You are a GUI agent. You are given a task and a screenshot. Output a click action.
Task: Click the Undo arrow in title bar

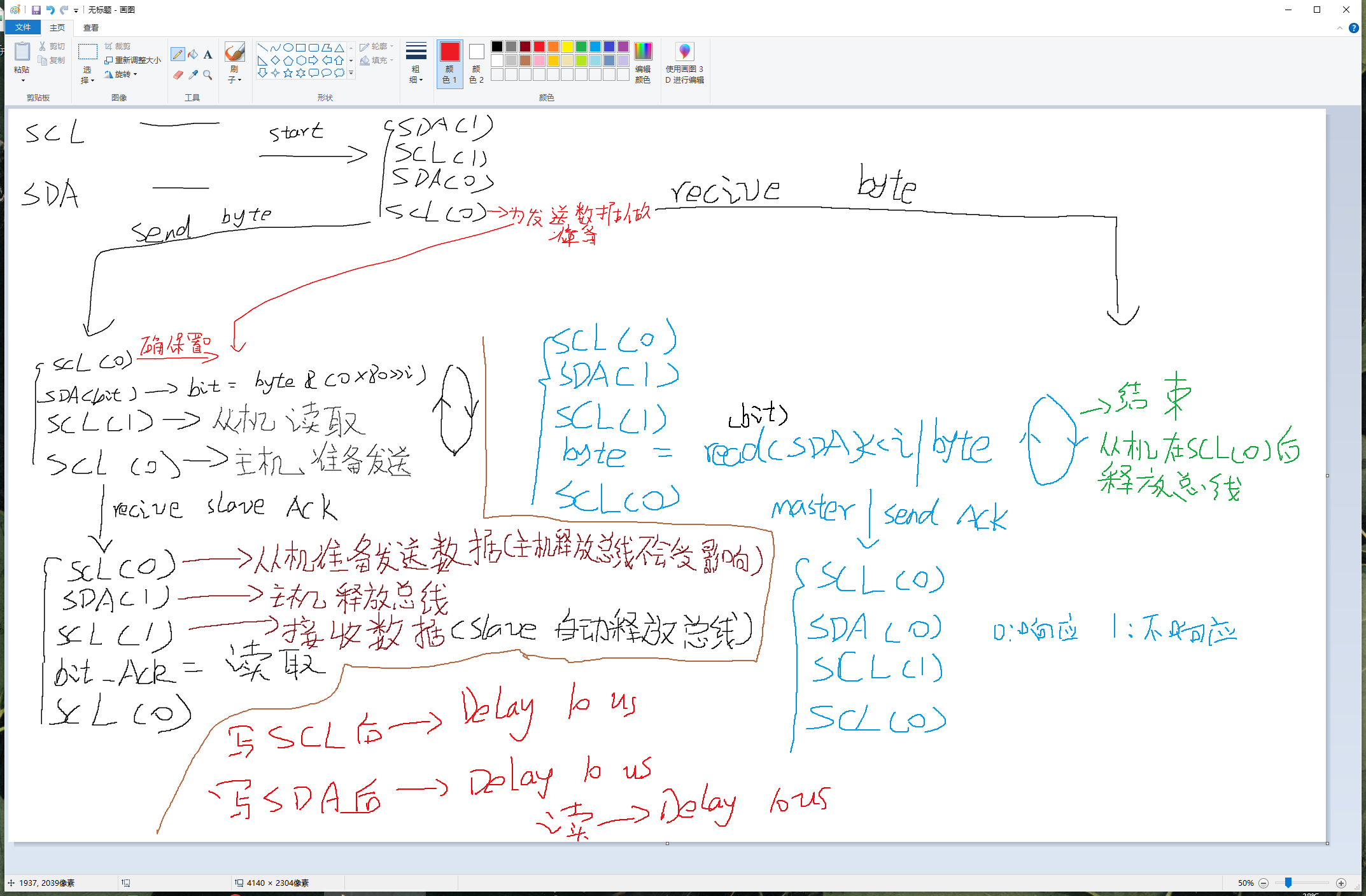[x=50, y=10]
